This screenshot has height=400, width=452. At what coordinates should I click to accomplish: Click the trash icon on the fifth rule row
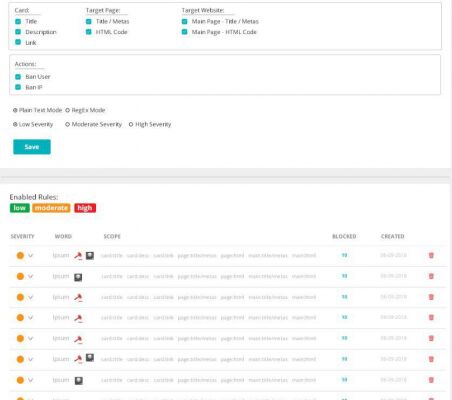point(431,338)
